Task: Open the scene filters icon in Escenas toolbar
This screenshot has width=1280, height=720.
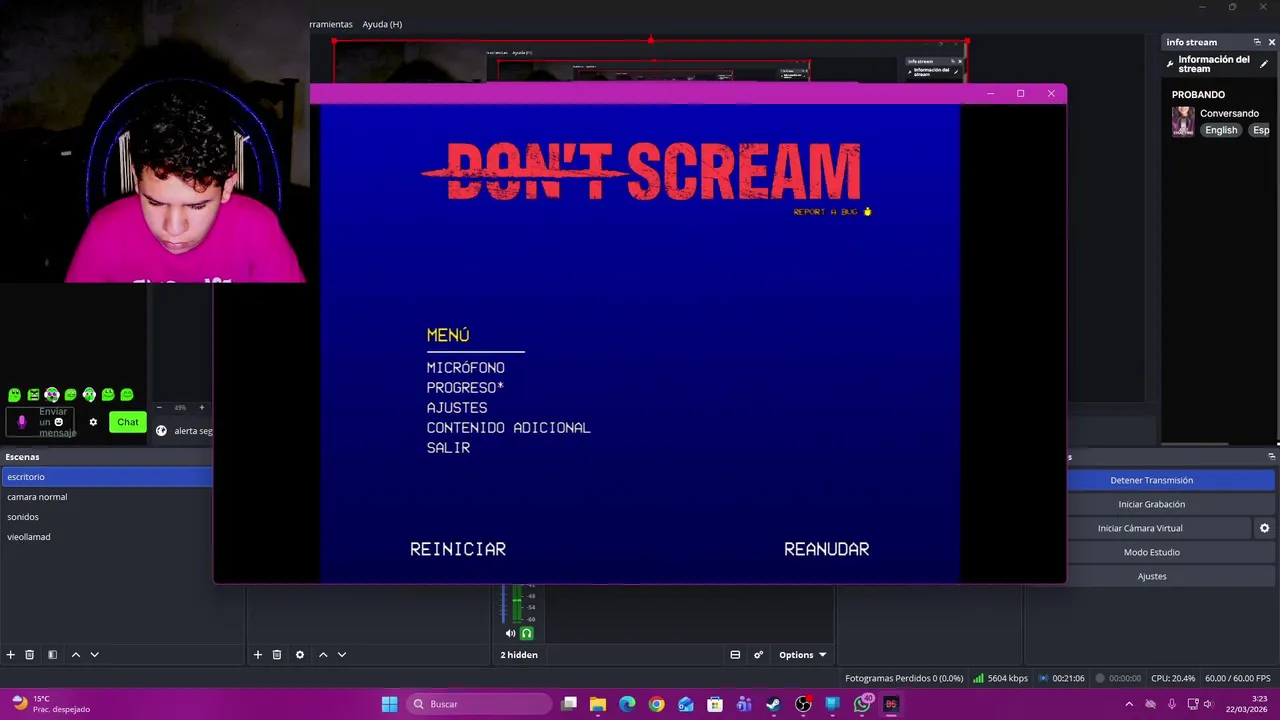Action: click(52, 655)
